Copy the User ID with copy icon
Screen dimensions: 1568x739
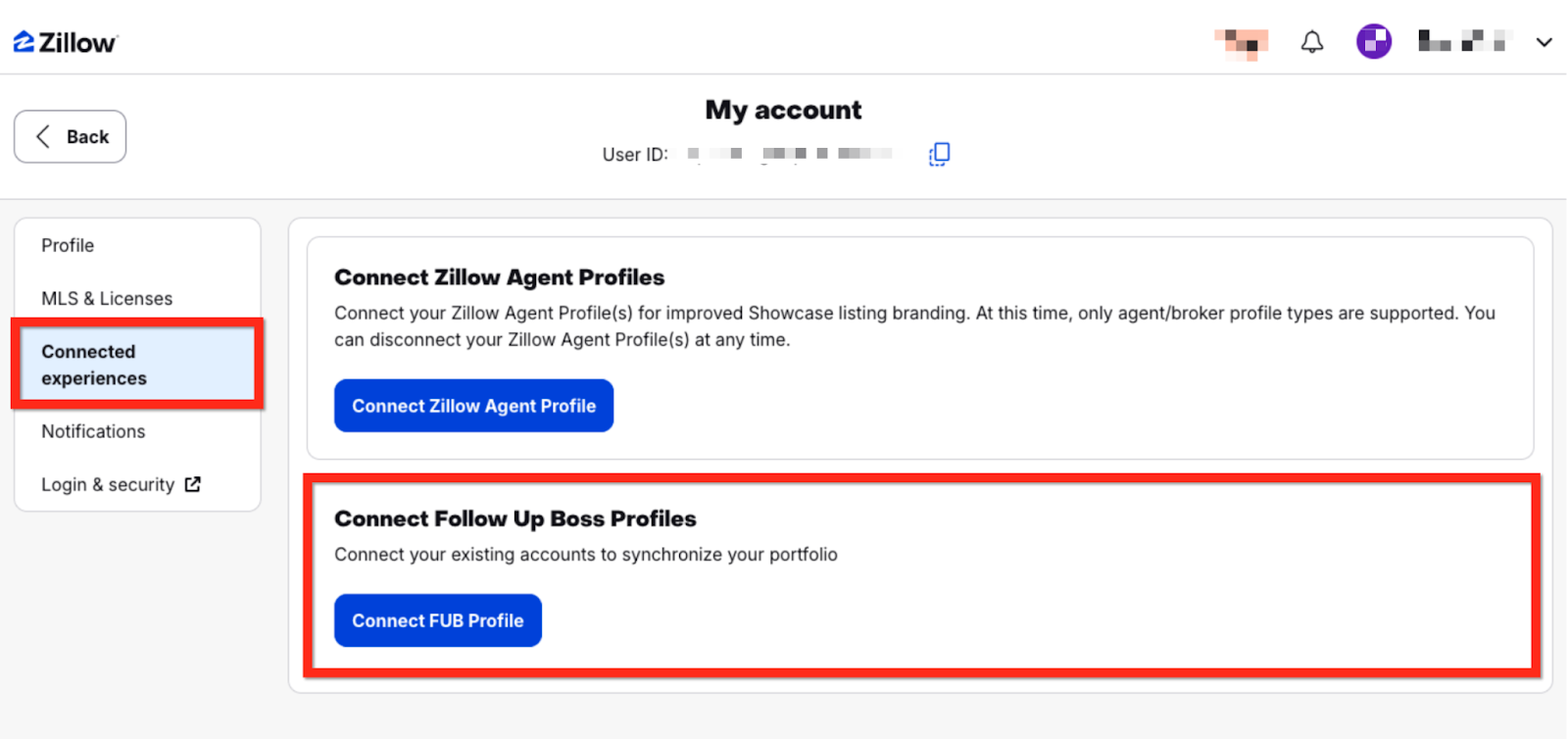point(939,154)
